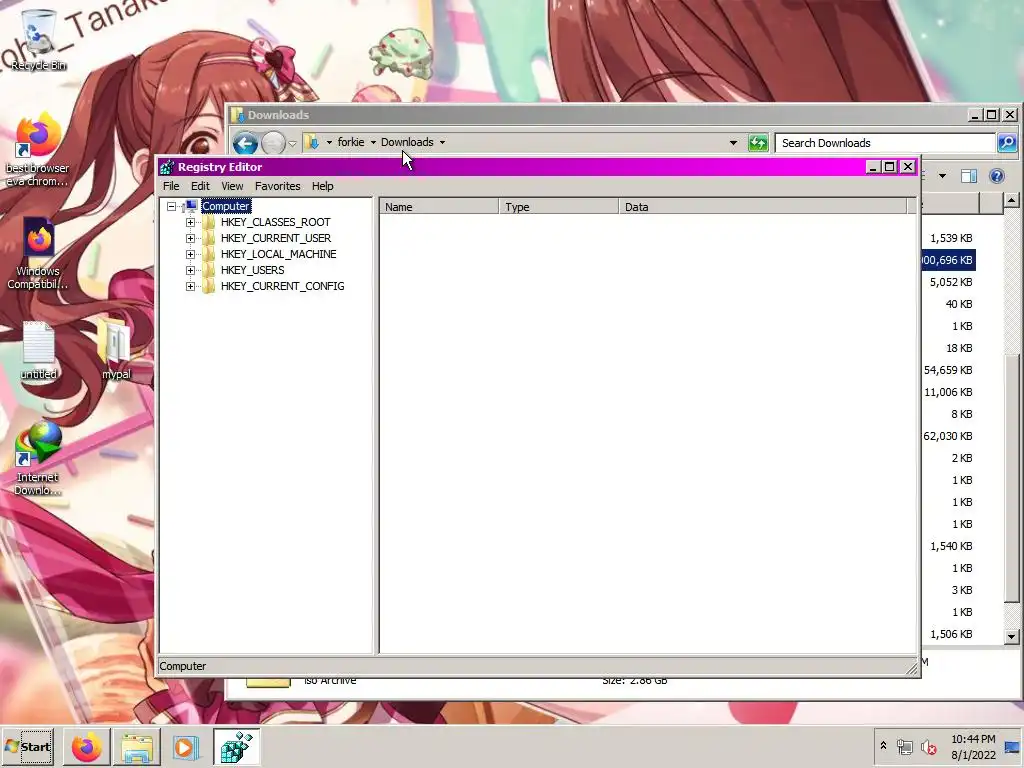Expand HKEY_CURRENT_CONFIG node

190,286
